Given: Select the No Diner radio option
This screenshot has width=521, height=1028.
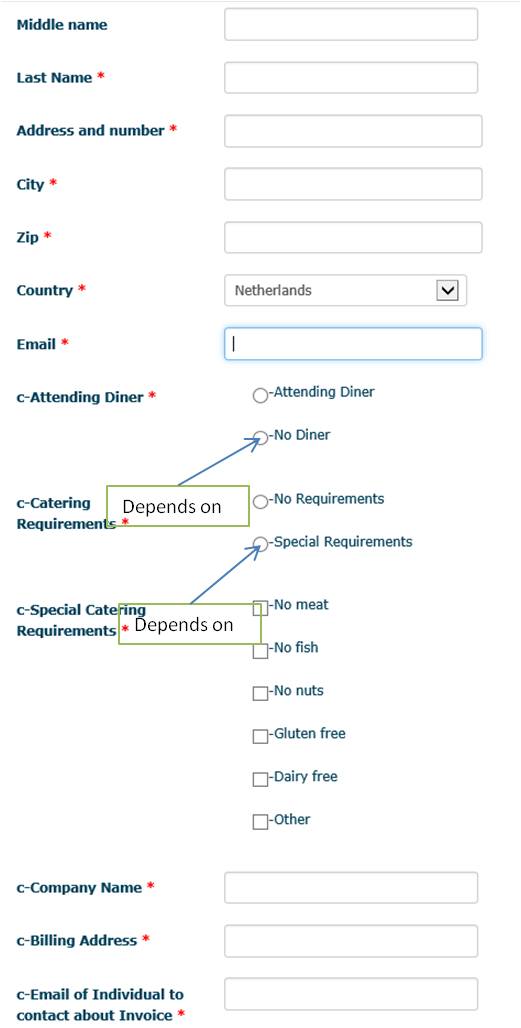Looking at the screenshot, I should pos(260,438).
